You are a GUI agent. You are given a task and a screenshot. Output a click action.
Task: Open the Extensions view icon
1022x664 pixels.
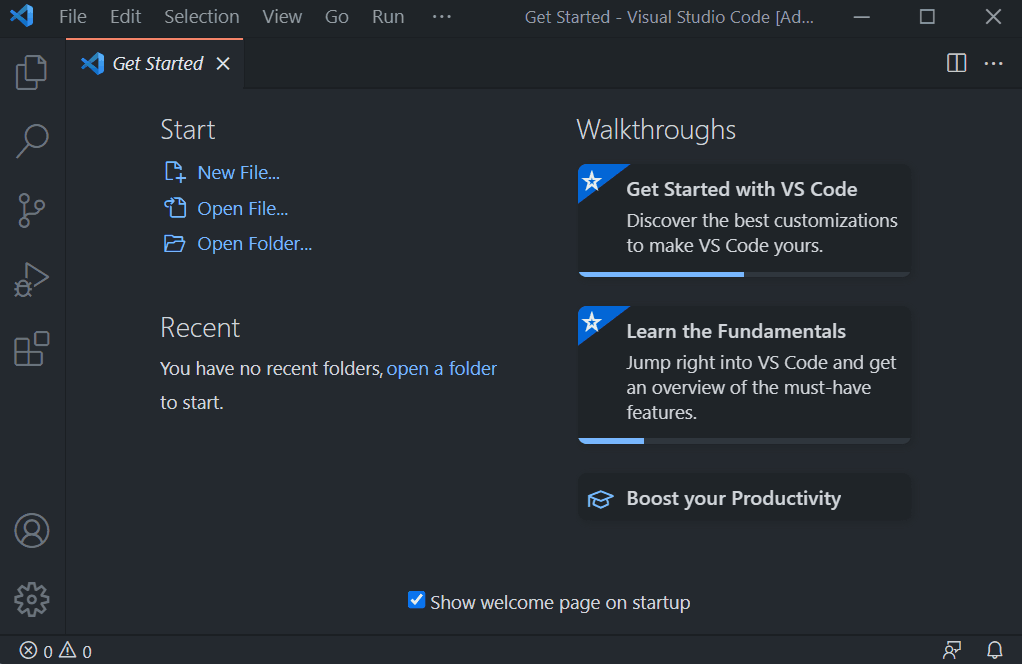[x=31, y=349]
